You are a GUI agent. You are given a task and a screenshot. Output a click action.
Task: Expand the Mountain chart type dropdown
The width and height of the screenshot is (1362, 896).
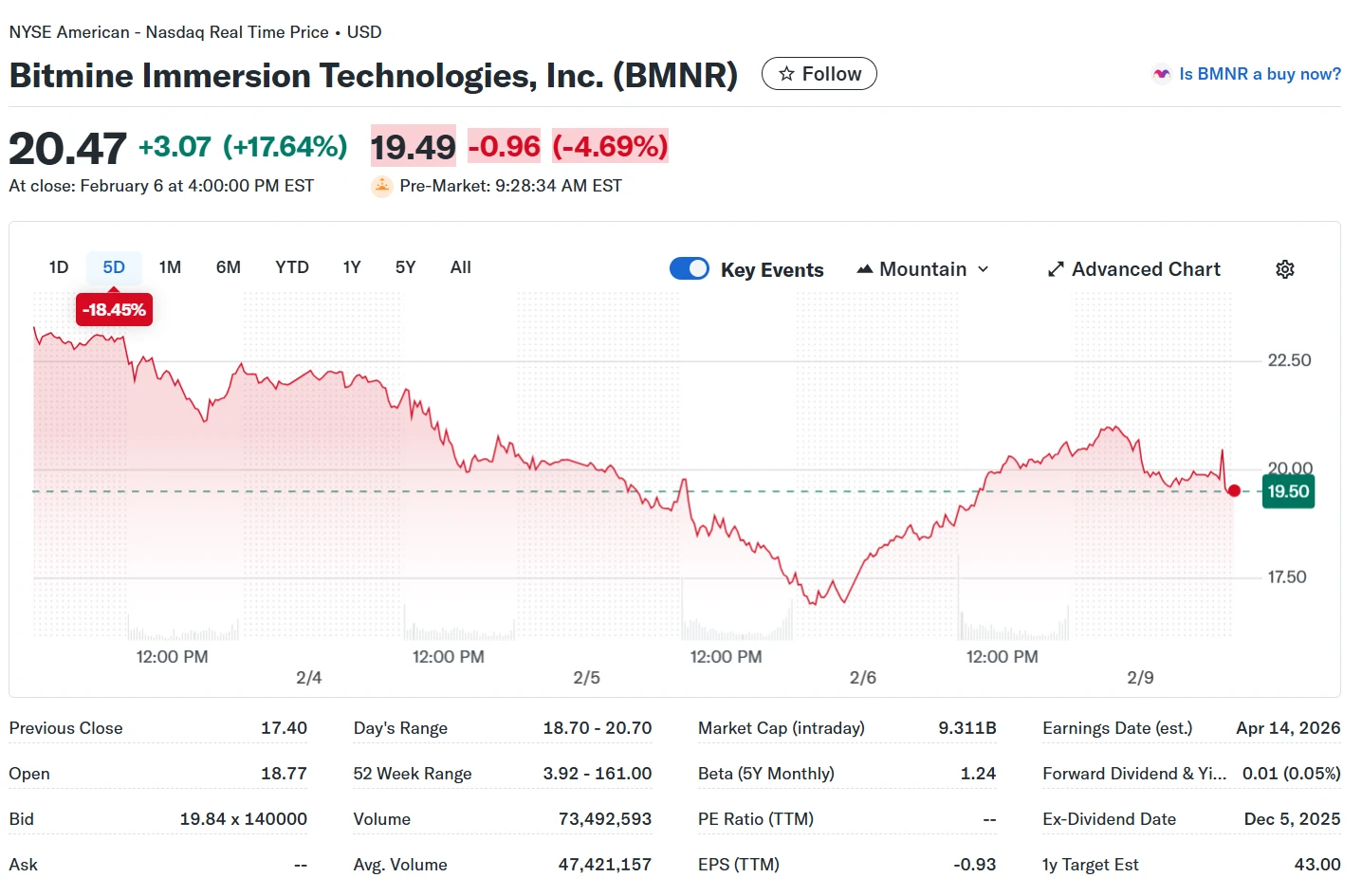923,269
